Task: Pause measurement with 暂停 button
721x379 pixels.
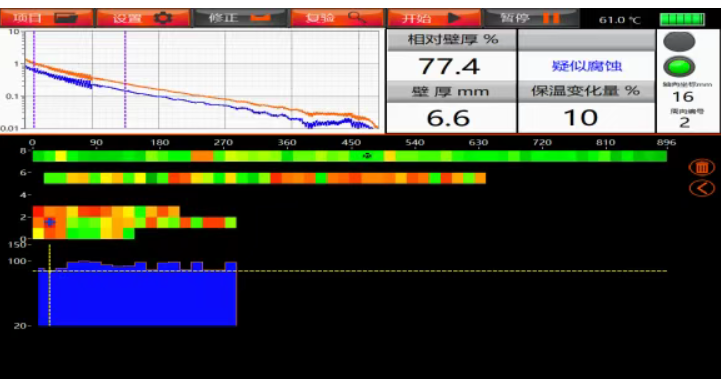Action: tap(531, 18)
